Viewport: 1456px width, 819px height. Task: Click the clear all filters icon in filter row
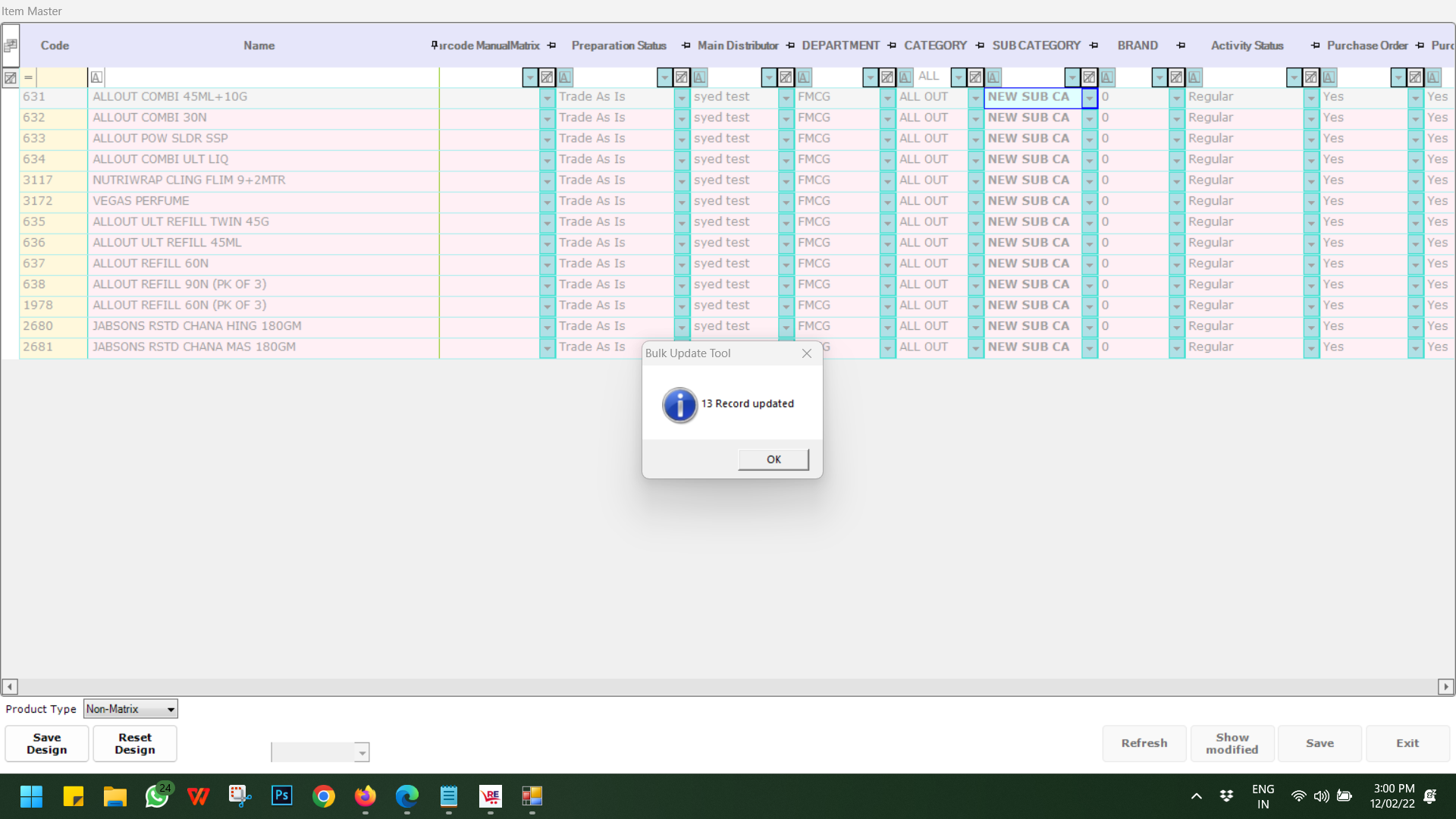coord(11,77)
